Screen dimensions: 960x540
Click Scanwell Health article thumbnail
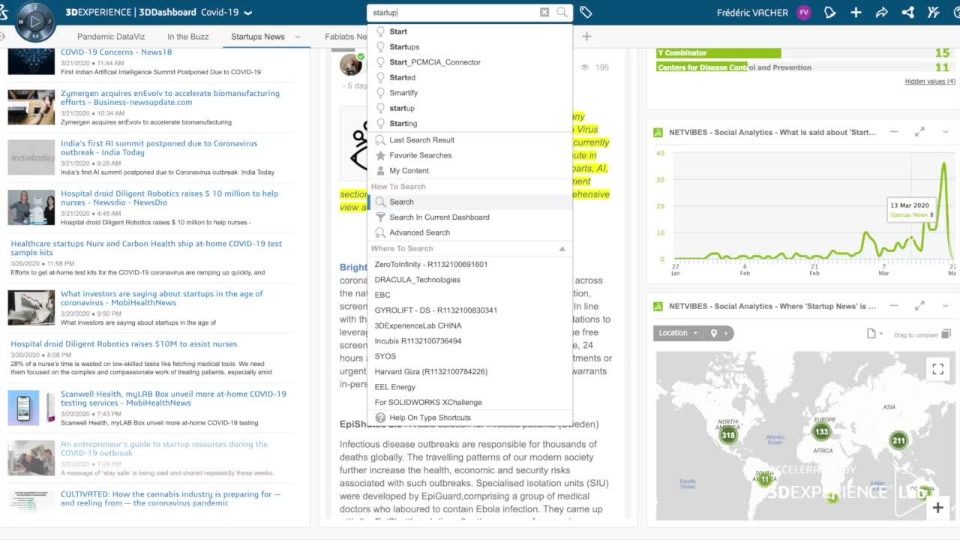[31, 408]
